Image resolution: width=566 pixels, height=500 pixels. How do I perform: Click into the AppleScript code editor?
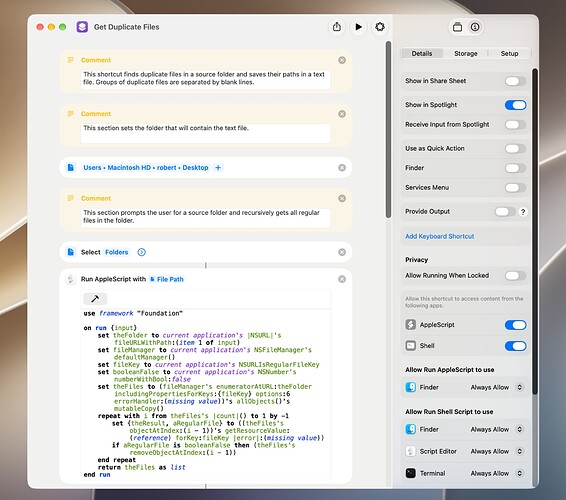(x=205, y=394)
